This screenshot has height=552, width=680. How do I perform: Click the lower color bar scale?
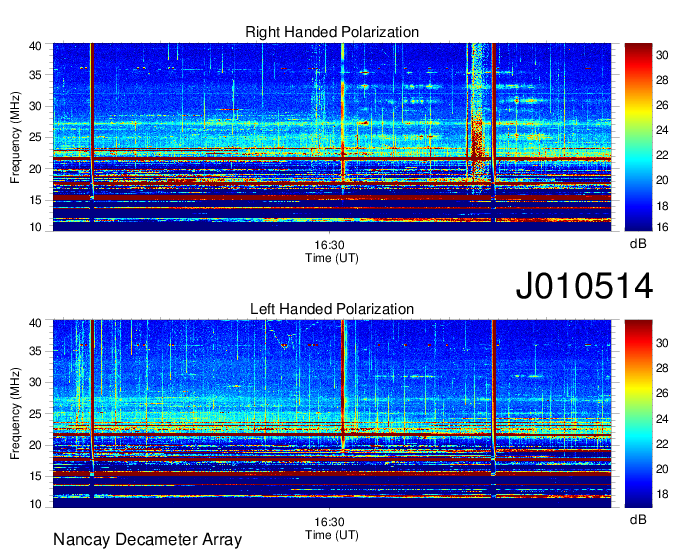point(638,414)
